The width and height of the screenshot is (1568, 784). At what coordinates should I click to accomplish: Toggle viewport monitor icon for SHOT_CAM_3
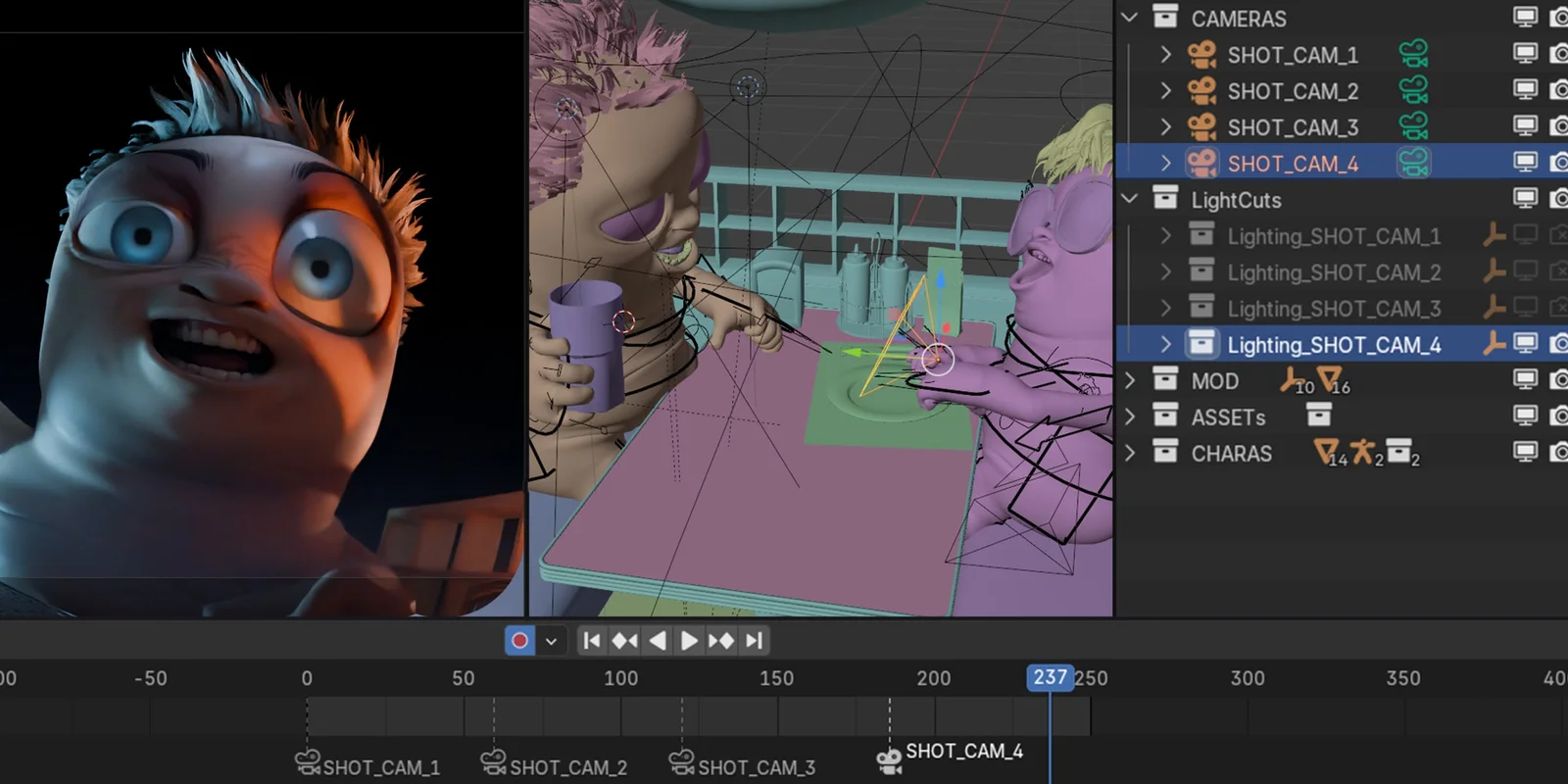(1525, 125)
